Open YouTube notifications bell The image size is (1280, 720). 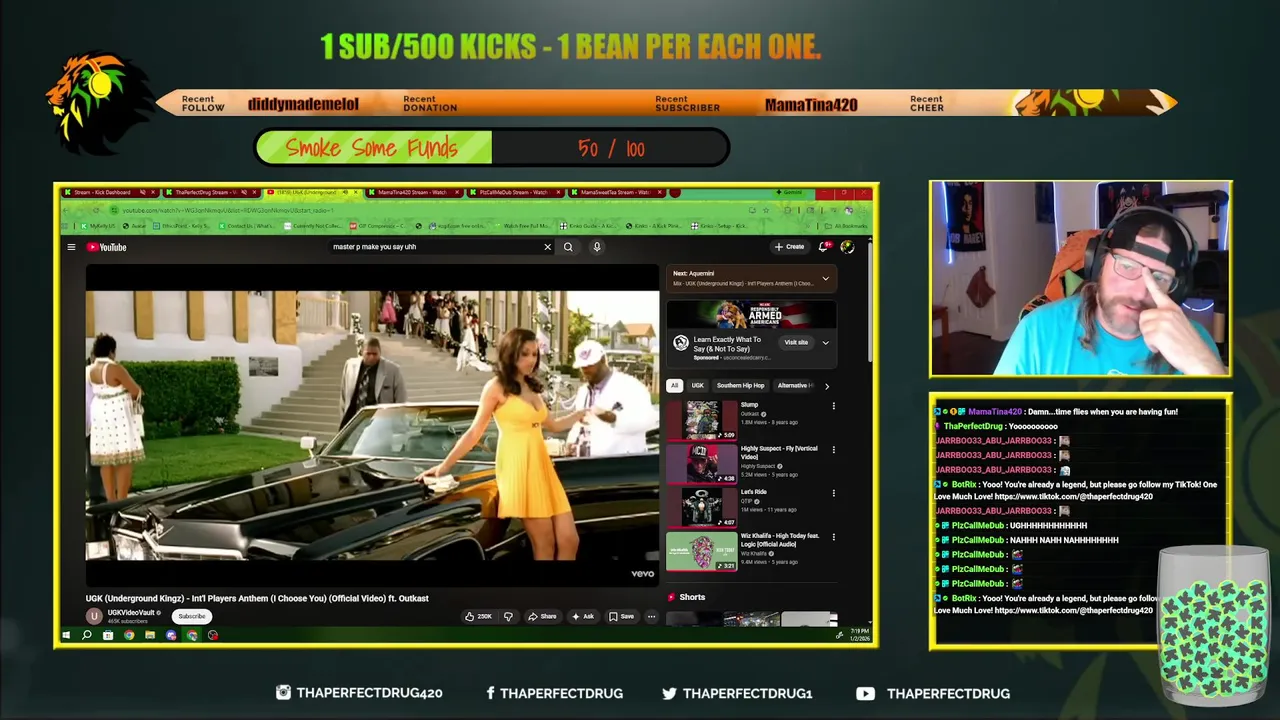click(824, 247)
